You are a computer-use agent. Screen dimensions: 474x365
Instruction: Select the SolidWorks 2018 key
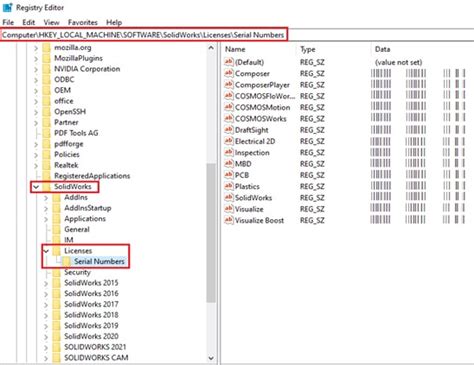pos(91,315)
